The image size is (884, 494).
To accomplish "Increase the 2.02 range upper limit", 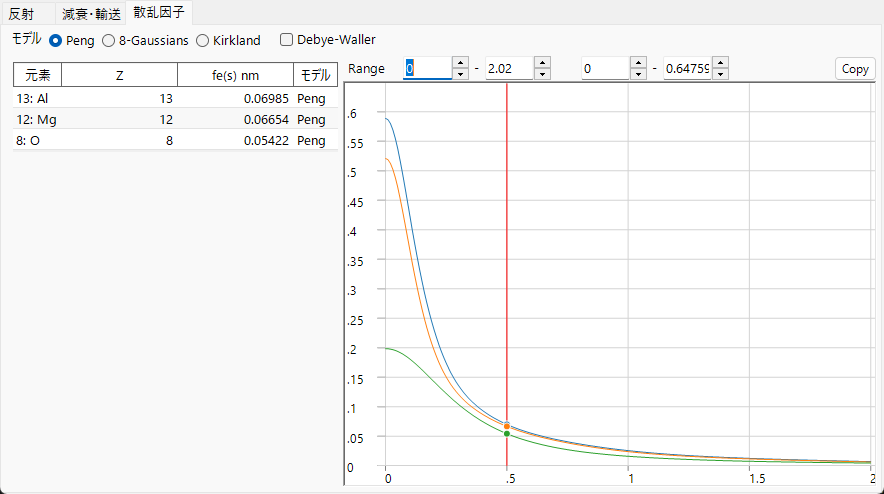I will pyautogui.click(x=542, y=63).
